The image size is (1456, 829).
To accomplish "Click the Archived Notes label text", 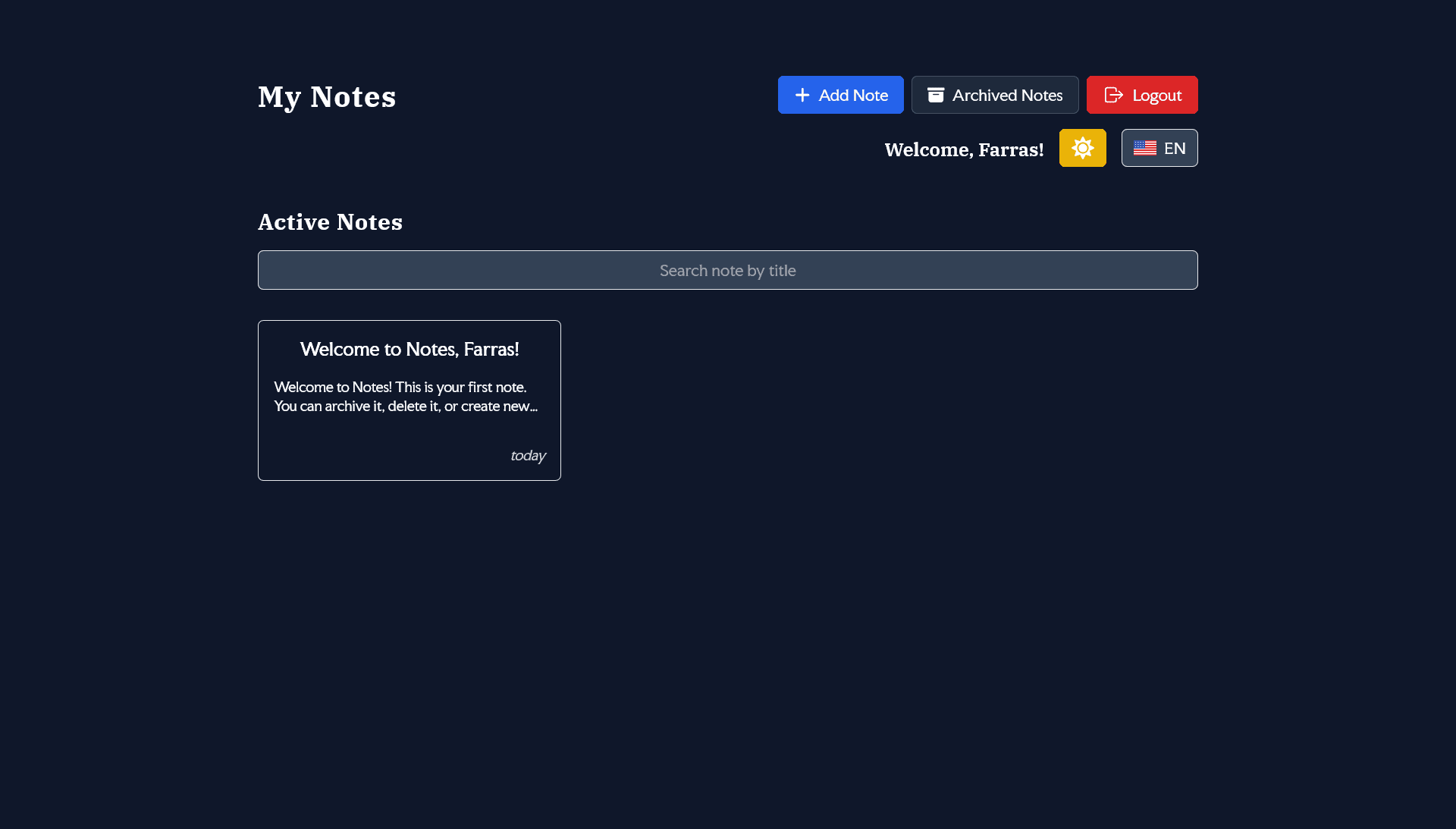I will coord(1007,95).
